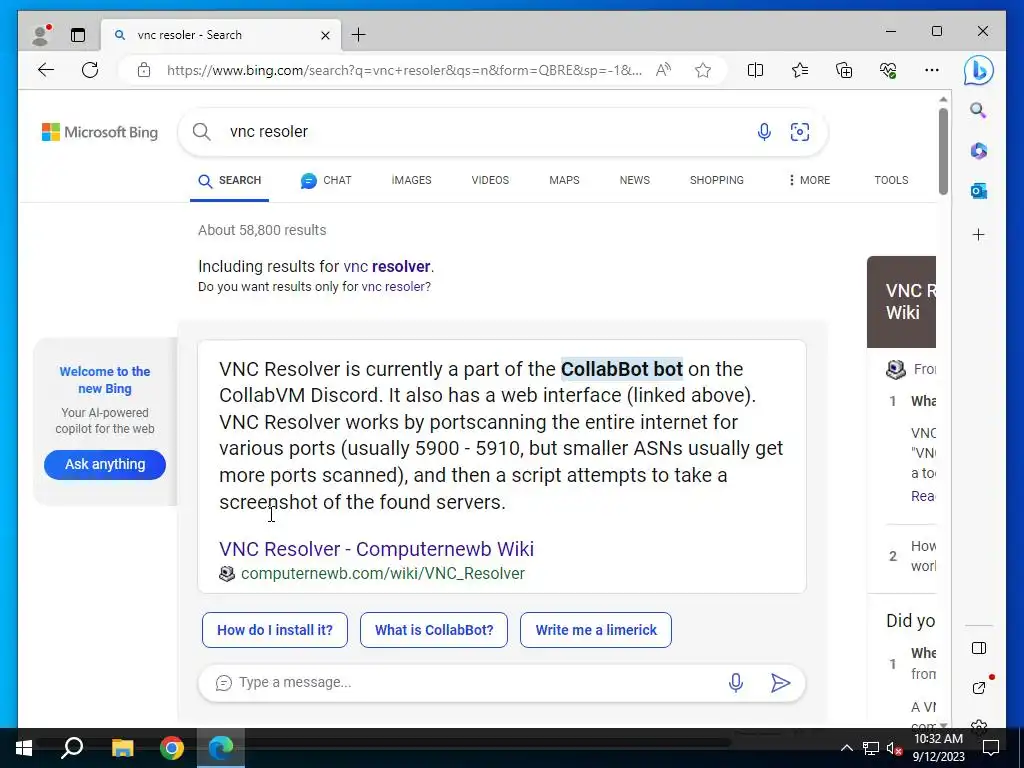View site information lock icon
The image size is (1024, 768).
144,70
